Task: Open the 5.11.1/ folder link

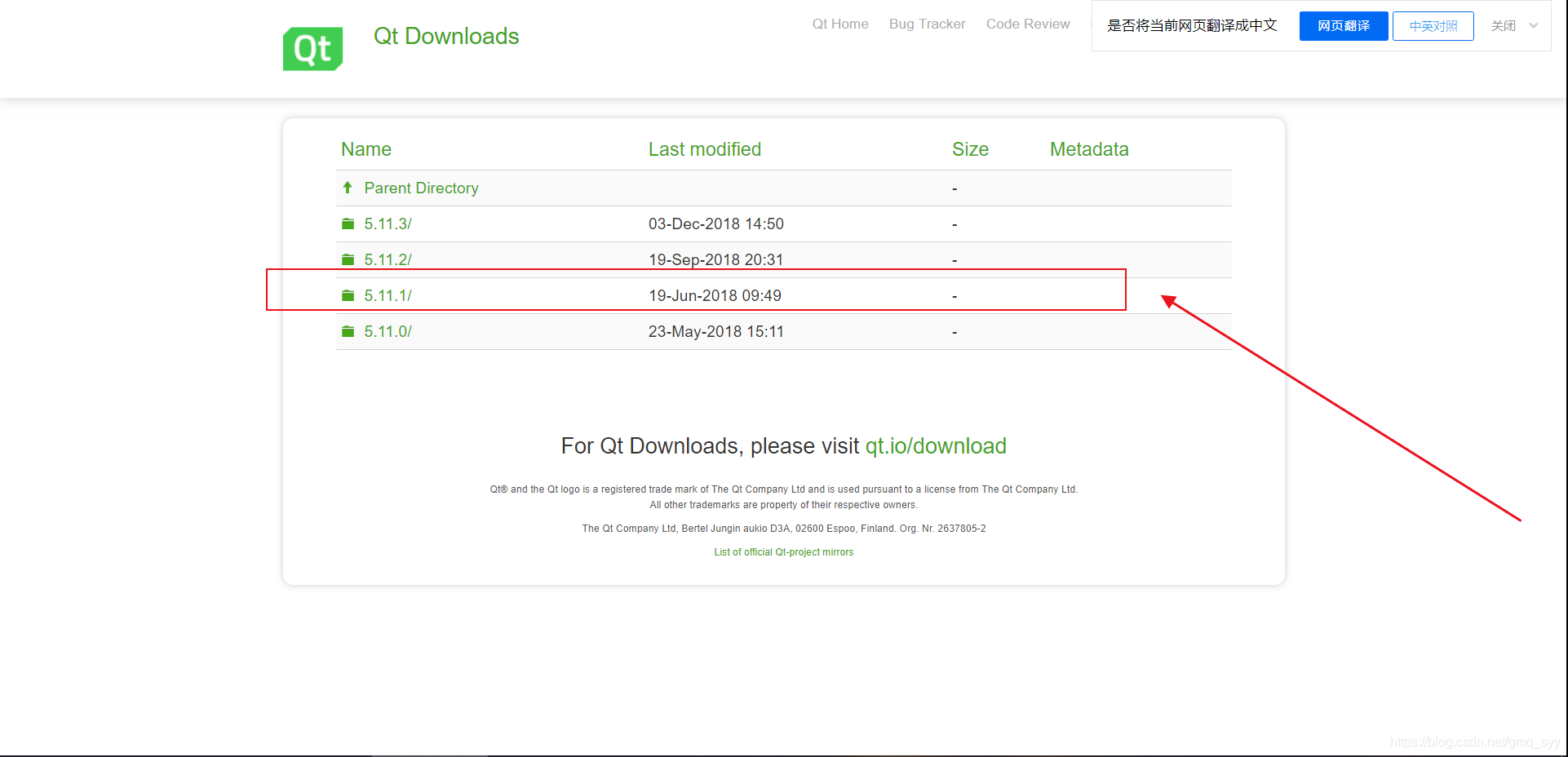Action: 388,295
